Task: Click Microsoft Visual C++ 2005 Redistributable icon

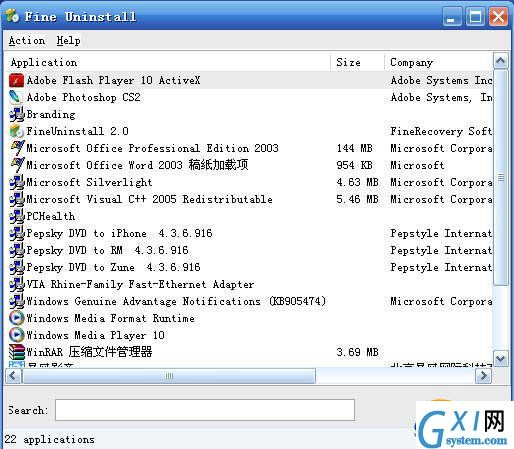Action: 16,199
